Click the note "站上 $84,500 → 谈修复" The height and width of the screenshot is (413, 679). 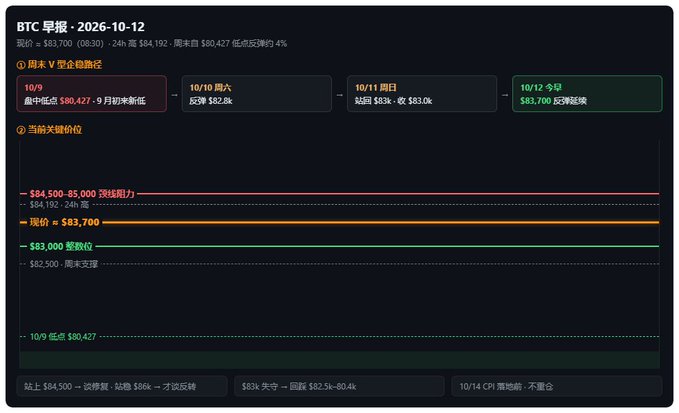point(122,386)
